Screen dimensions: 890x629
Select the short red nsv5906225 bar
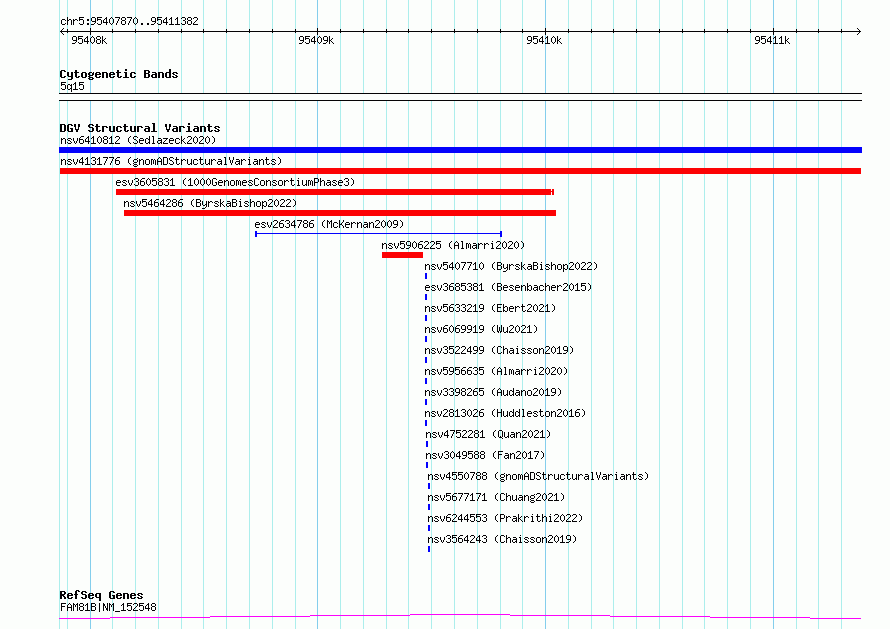tap(402, 255)
